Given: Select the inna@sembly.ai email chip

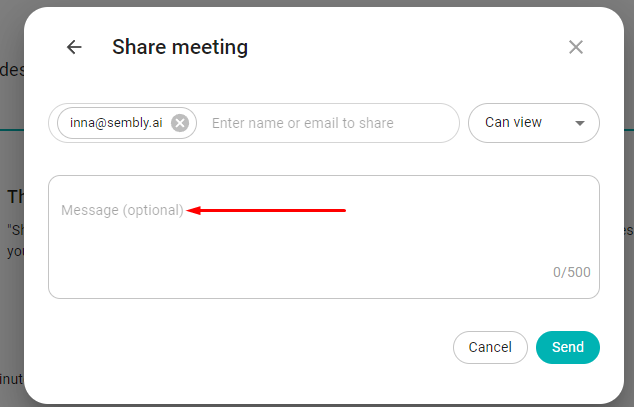Looking at the screenshot, I should tap(116, 123).
